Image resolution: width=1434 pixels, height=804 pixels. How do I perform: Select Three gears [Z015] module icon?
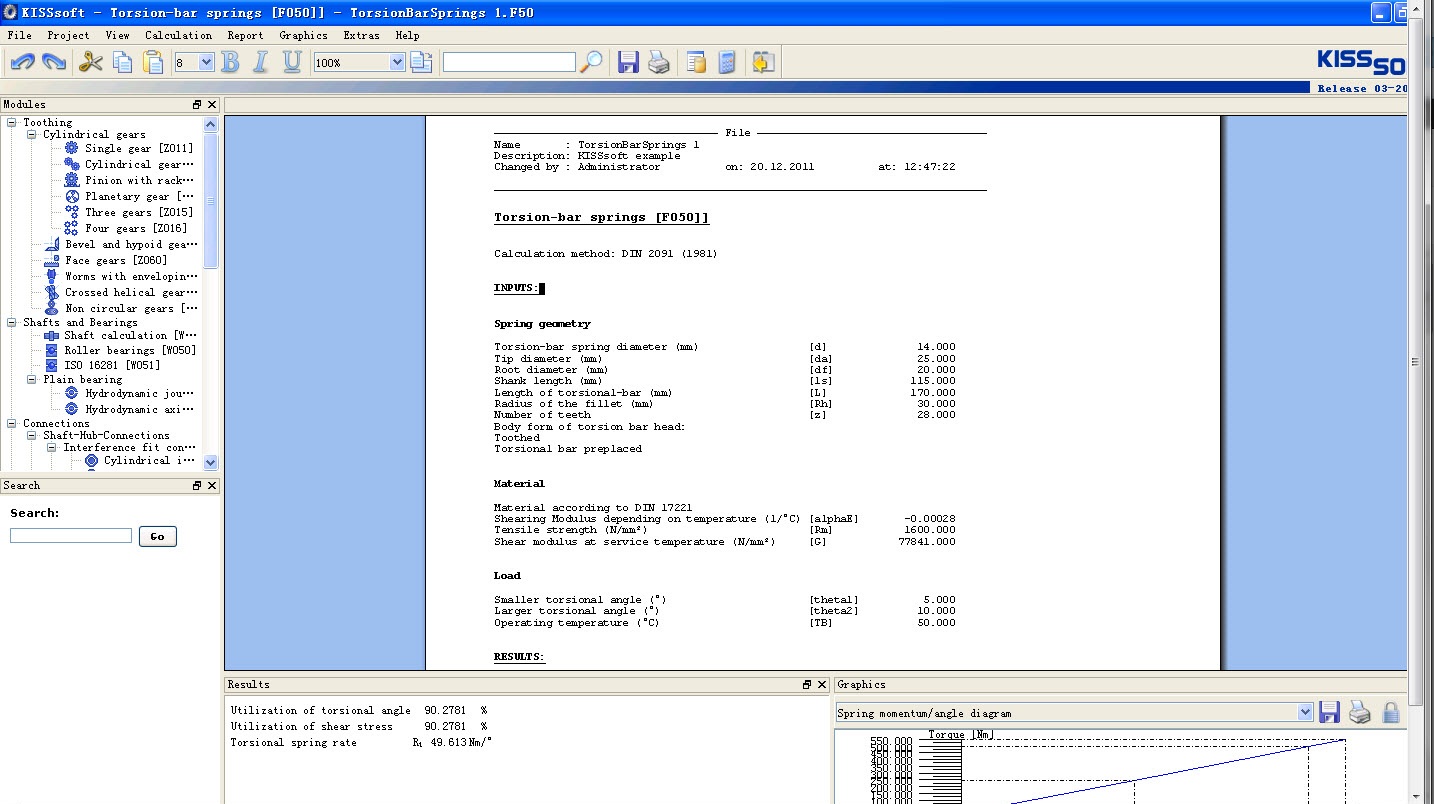71,212
